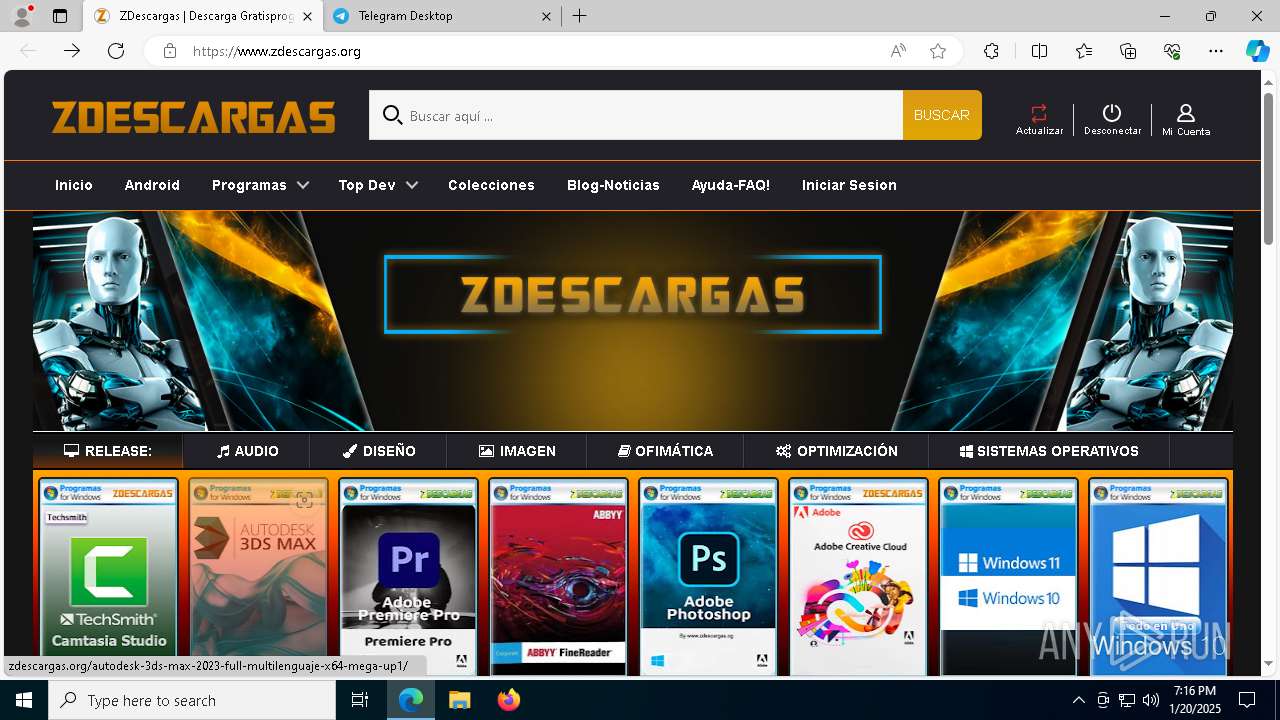Open Adobe Creative Cloud thumbnail
Image resolution: width=1280 pixels, height=720 pixels.
click(x=858, y=577)
